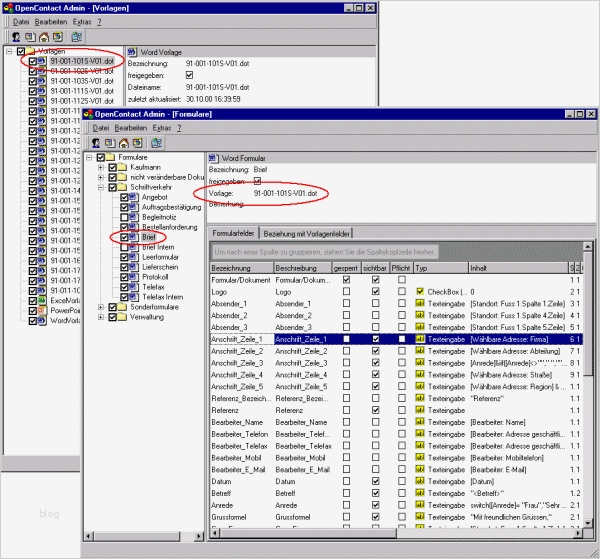Click the stacked documents icon in Formulare toolbar
Viewport: 600px width, 559px height.
110,143
